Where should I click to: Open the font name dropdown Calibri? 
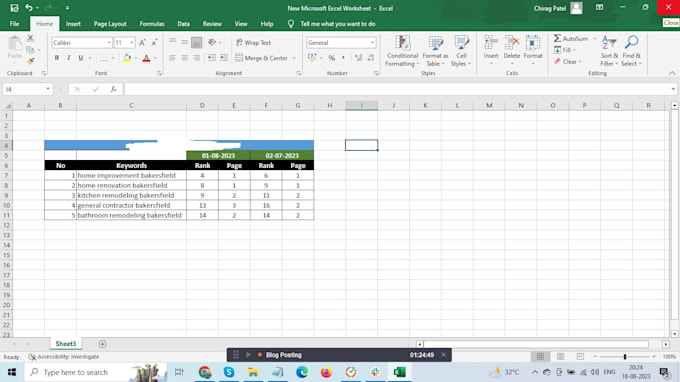[x=109, y=42]
